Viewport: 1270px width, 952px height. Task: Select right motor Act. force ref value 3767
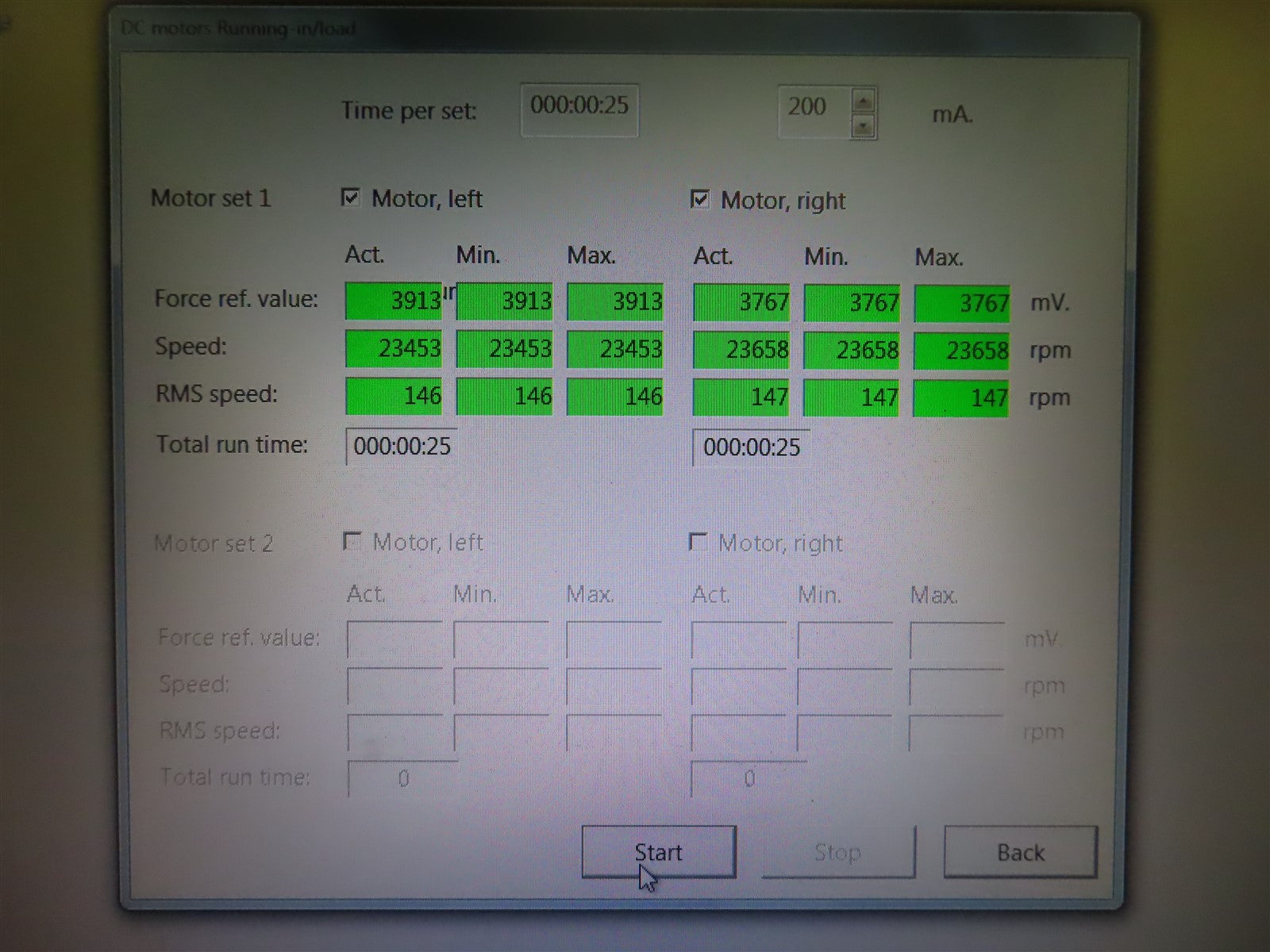click(741, 302)
